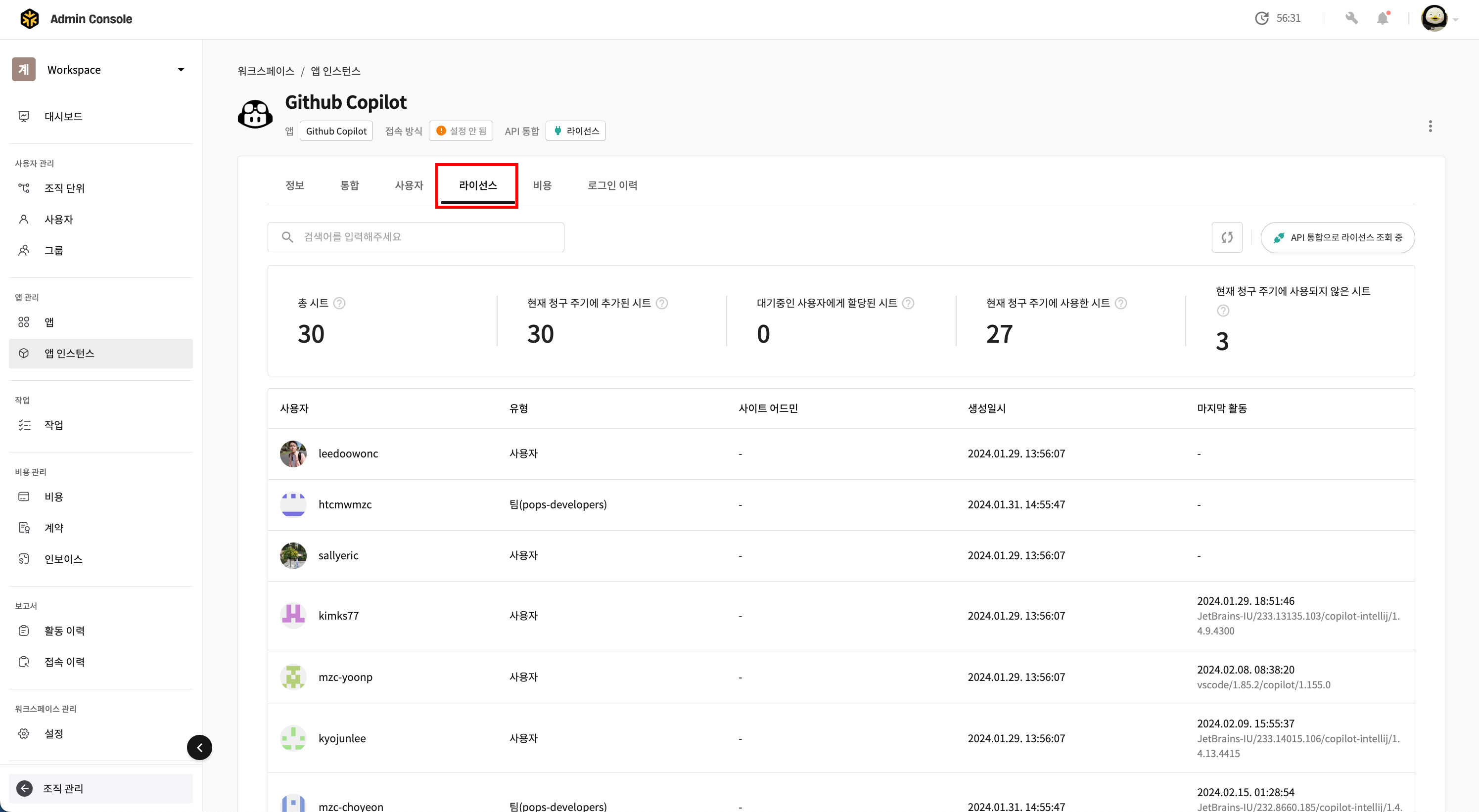This screenshot has height=812, width=1479.
Task: Click the 설정 안 됨 status badge
Action: (461, 131)
